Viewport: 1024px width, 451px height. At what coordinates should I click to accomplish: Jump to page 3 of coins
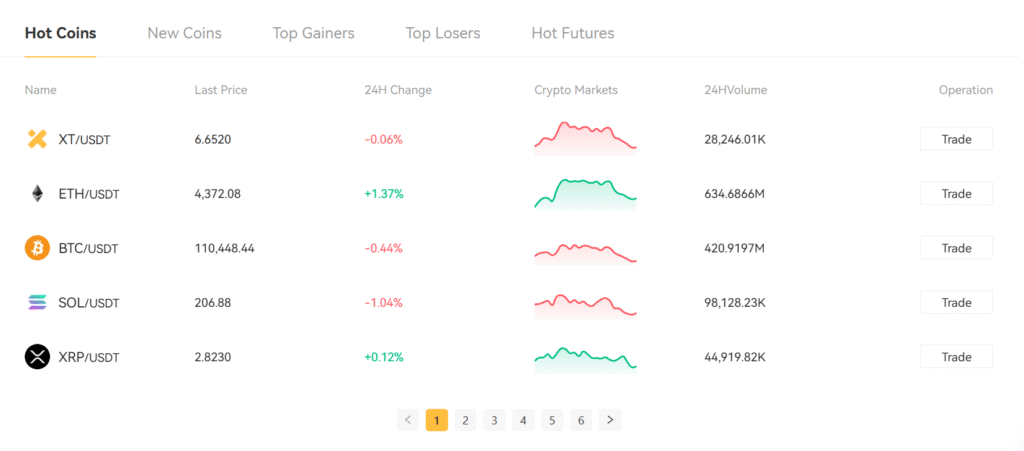pyautogui.click(x=494, y=420)
